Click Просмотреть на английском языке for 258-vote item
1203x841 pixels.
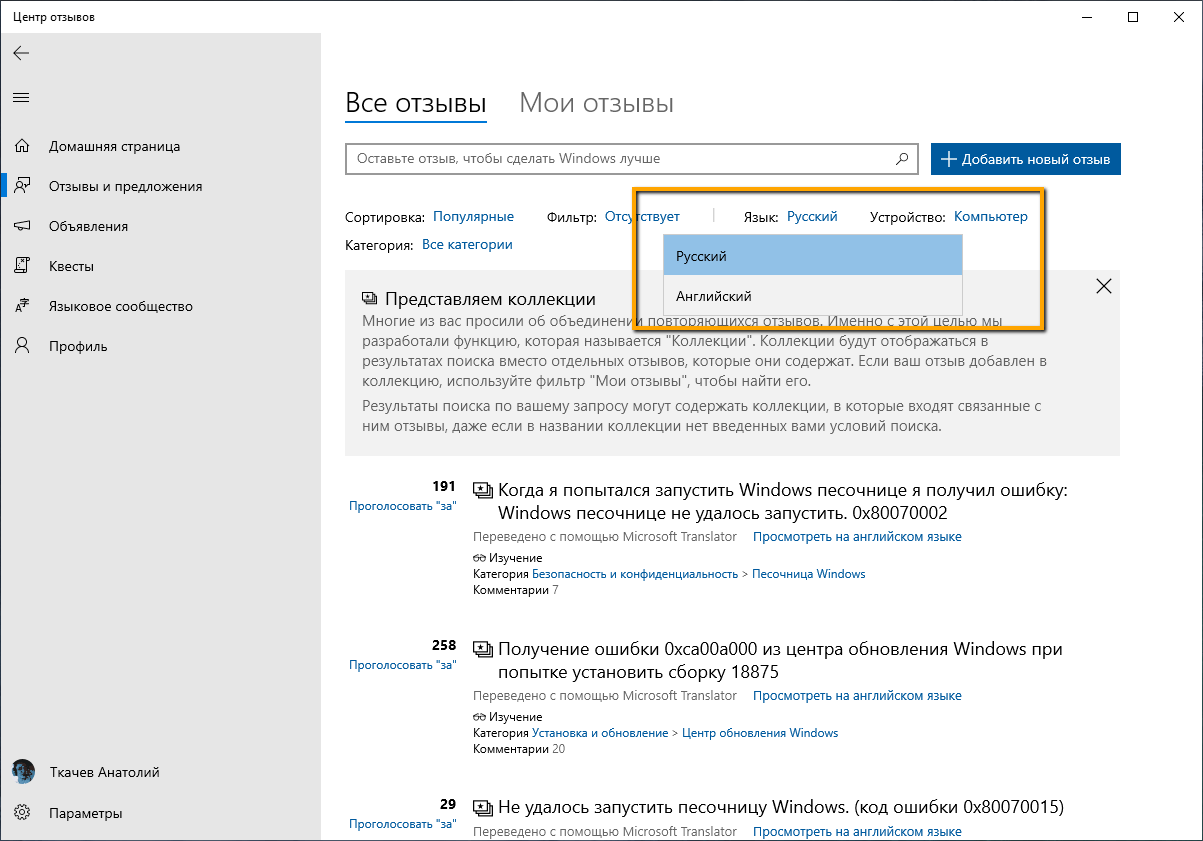pyautogui.click(x=857, y=696)
